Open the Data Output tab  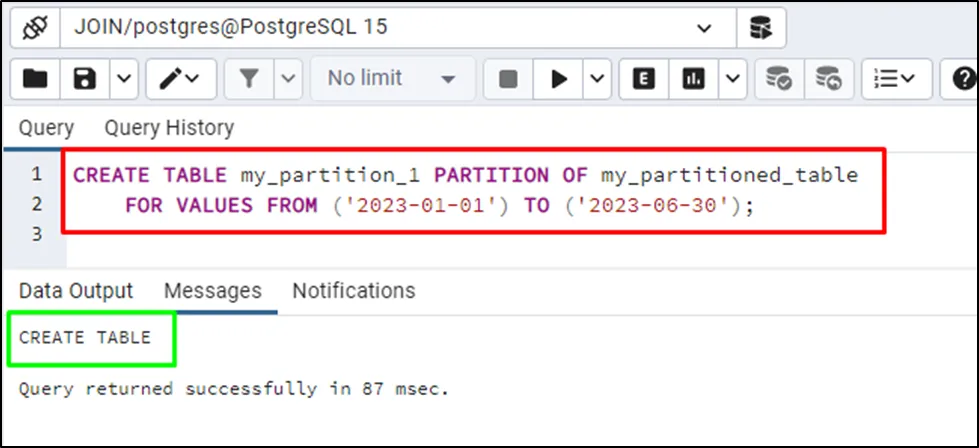[76, 291]
